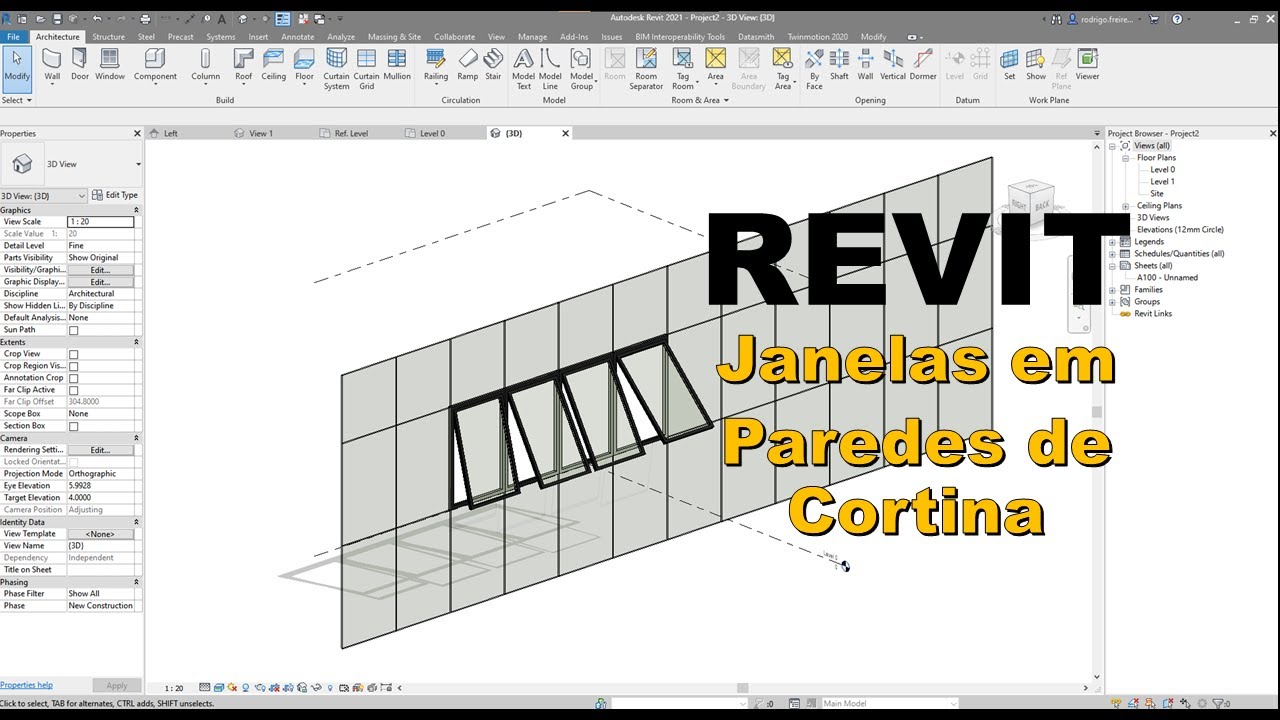This screenshot has height=720, width=1280.
Task: Collapse the Graphics properties section
Action: [x=136, y=210]
